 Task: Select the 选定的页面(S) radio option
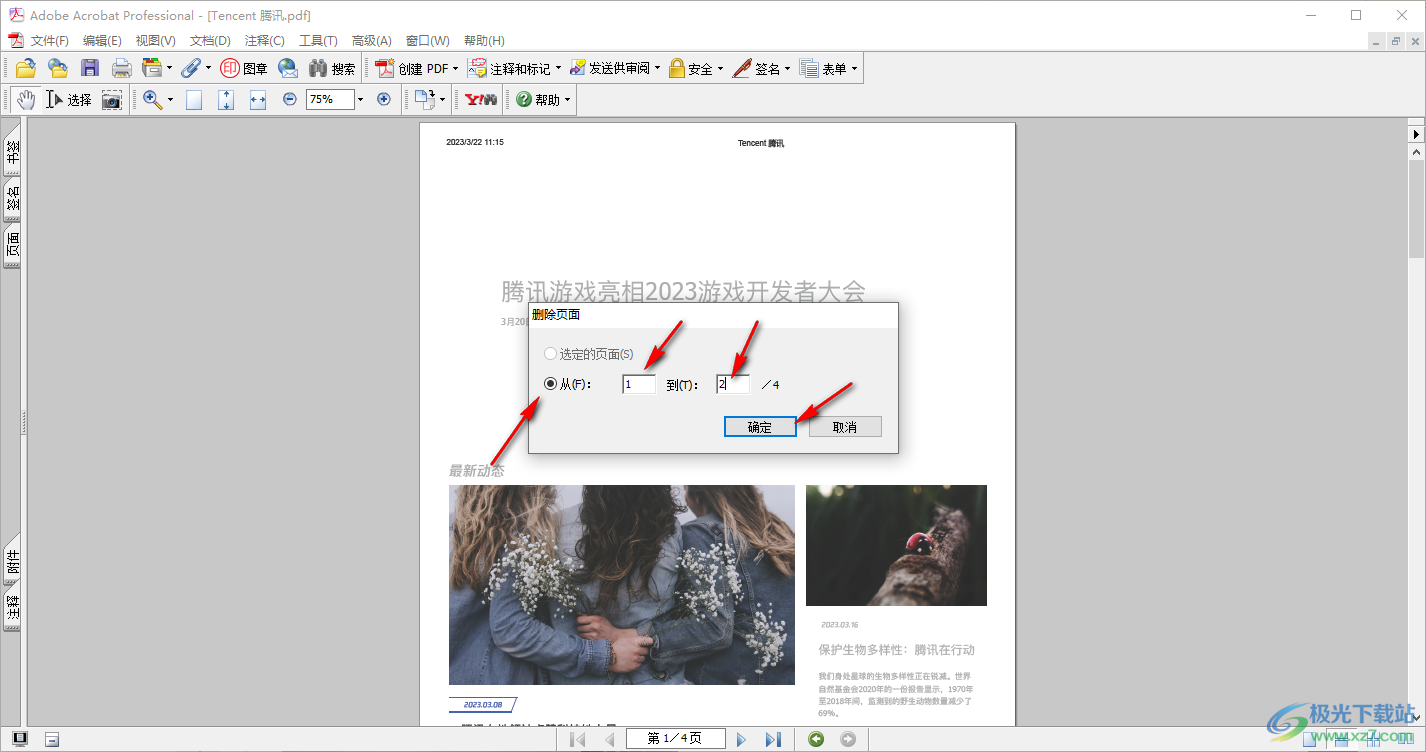pos(550,354)
